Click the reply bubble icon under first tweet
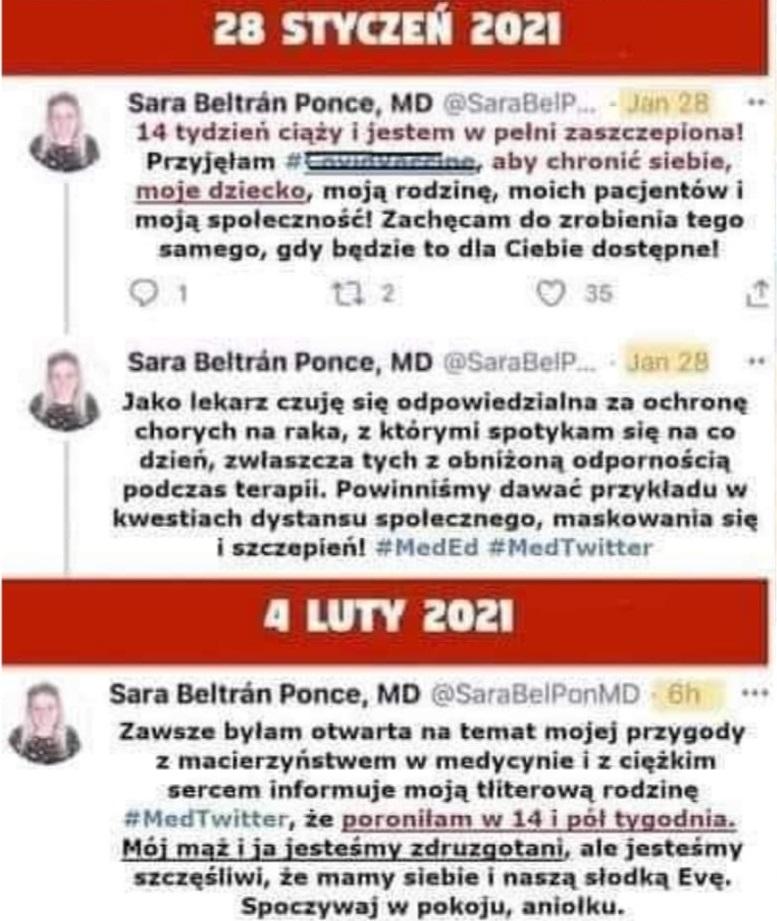777x921 pixels. click(x=144, y=293)
